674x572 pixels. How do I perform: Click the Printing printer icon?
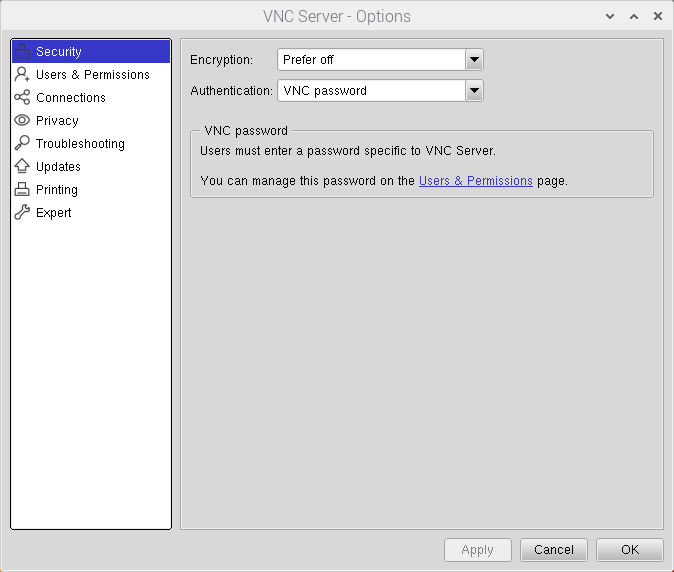click(x=22, y=189)
